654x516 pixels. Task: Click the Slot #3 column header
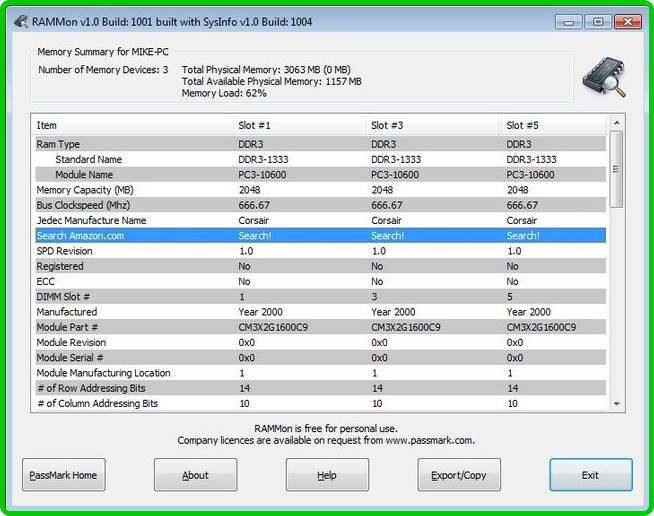point(433,125)
